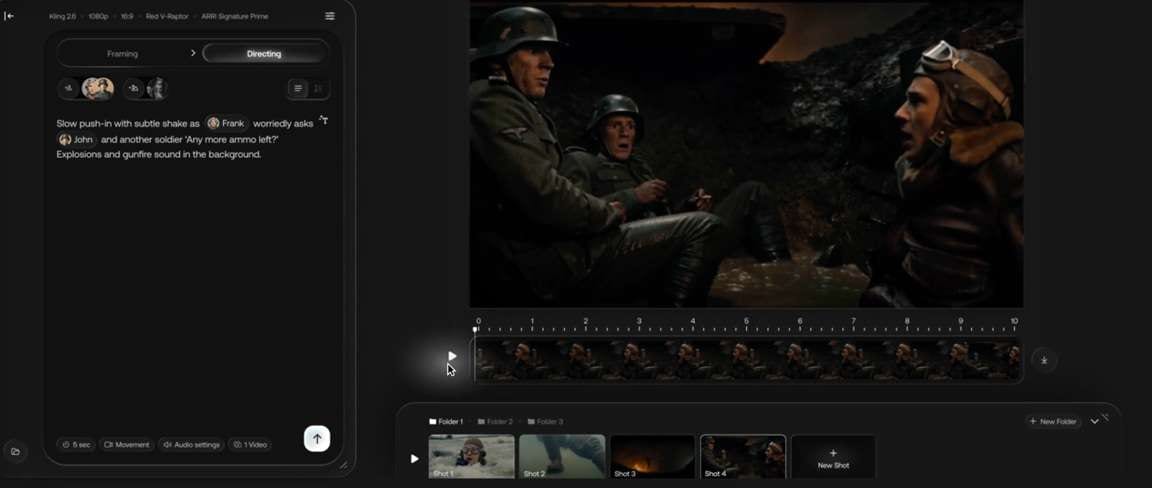Select the Shot 3 thumbnail
This screenshot has width=1152, height=488.
coord(652,456)
